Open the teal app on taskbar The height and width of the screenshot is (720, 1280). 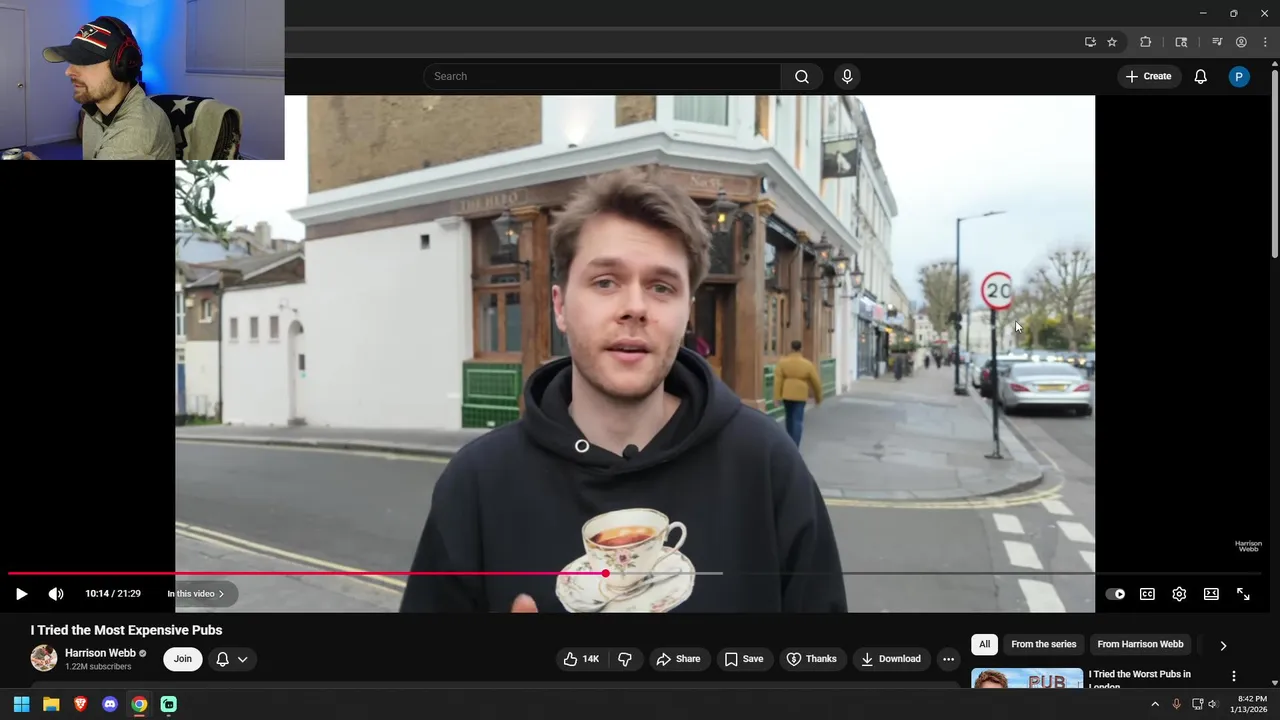coord(169,704)
